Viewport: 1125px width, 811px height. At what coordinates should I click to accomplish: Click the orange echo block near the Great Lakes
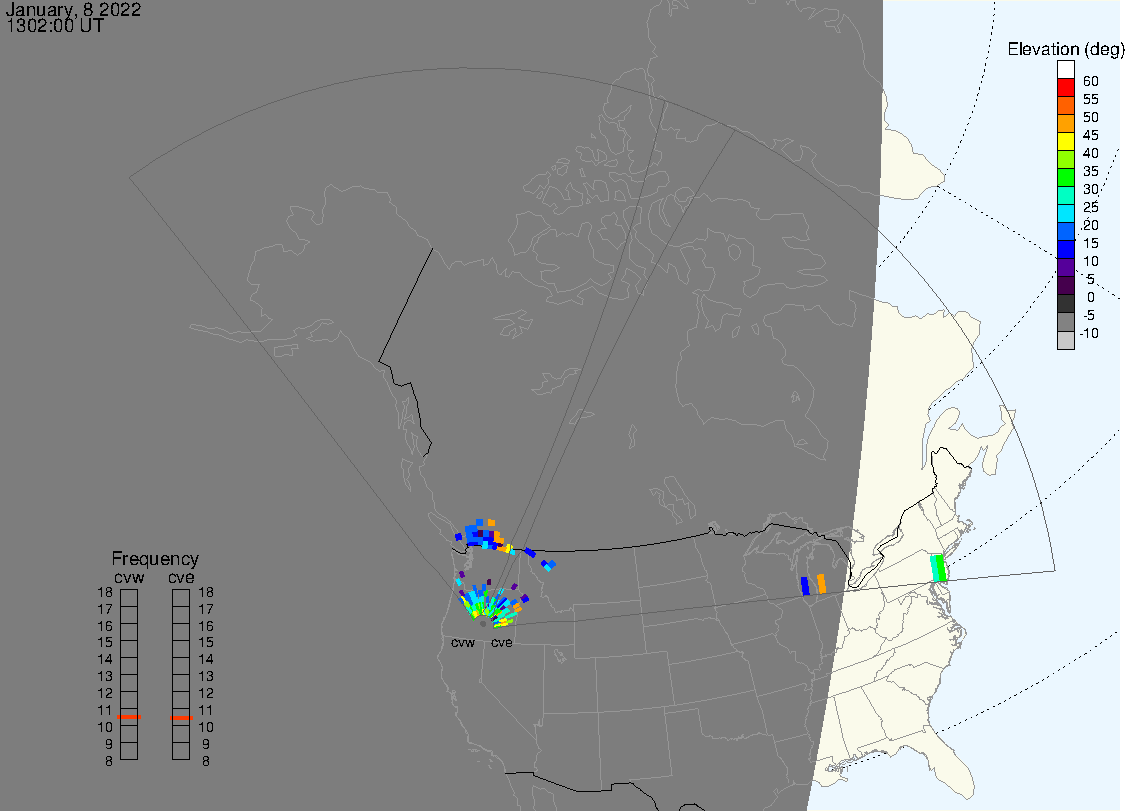(x=821, y=583)
